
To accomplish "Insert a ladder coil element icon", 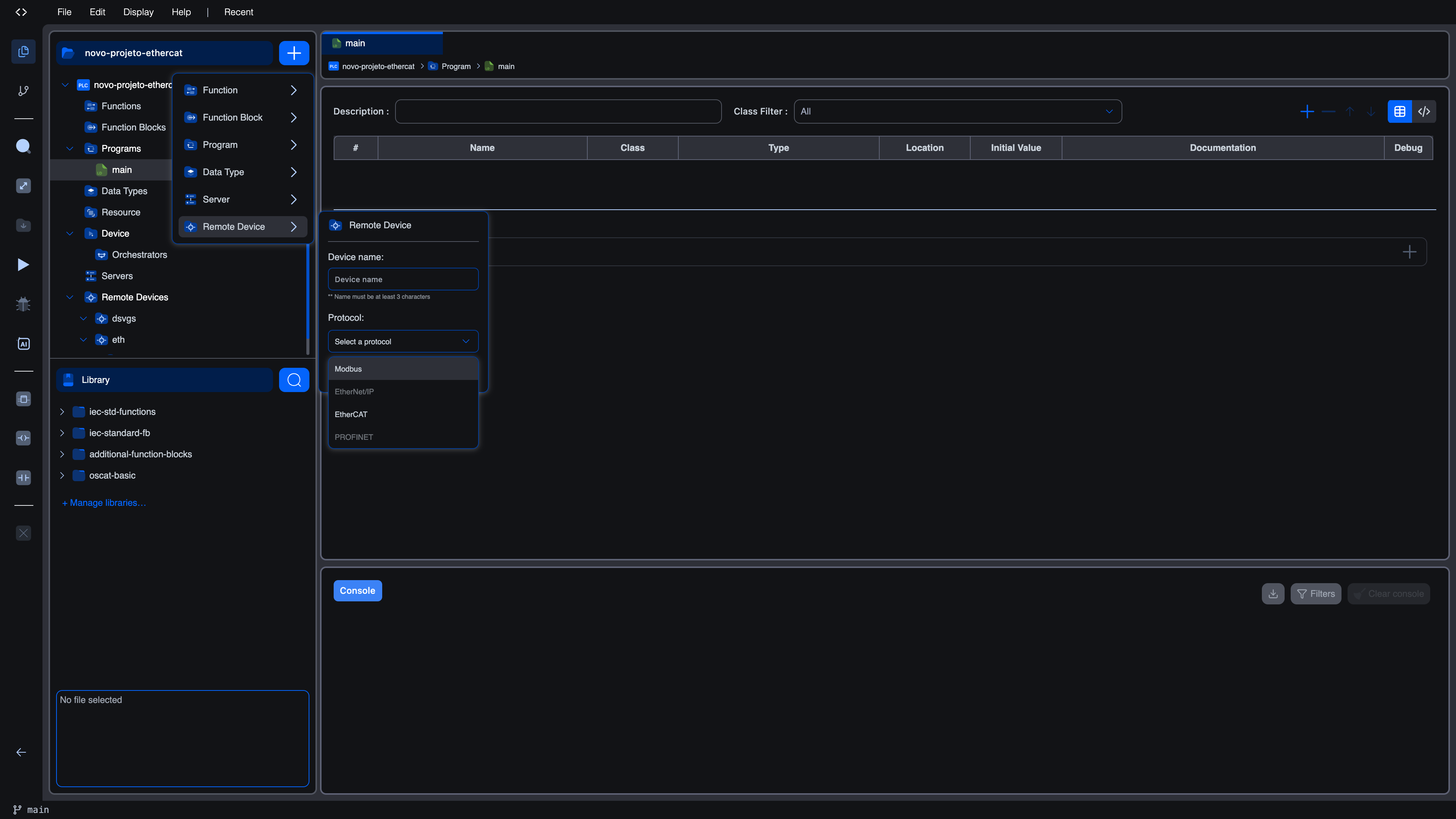I will click(x=23, y=438).
